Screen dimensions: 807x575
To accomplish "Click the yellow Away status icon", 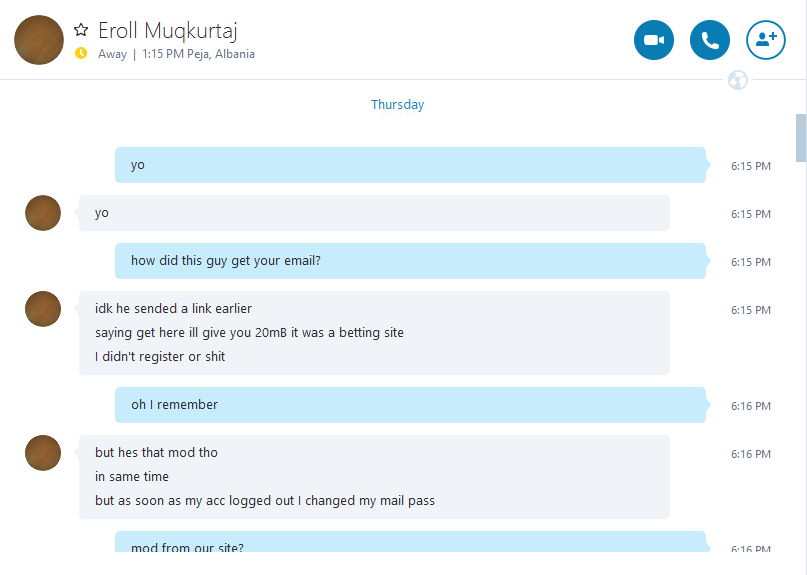I will (x=81, y=53).
